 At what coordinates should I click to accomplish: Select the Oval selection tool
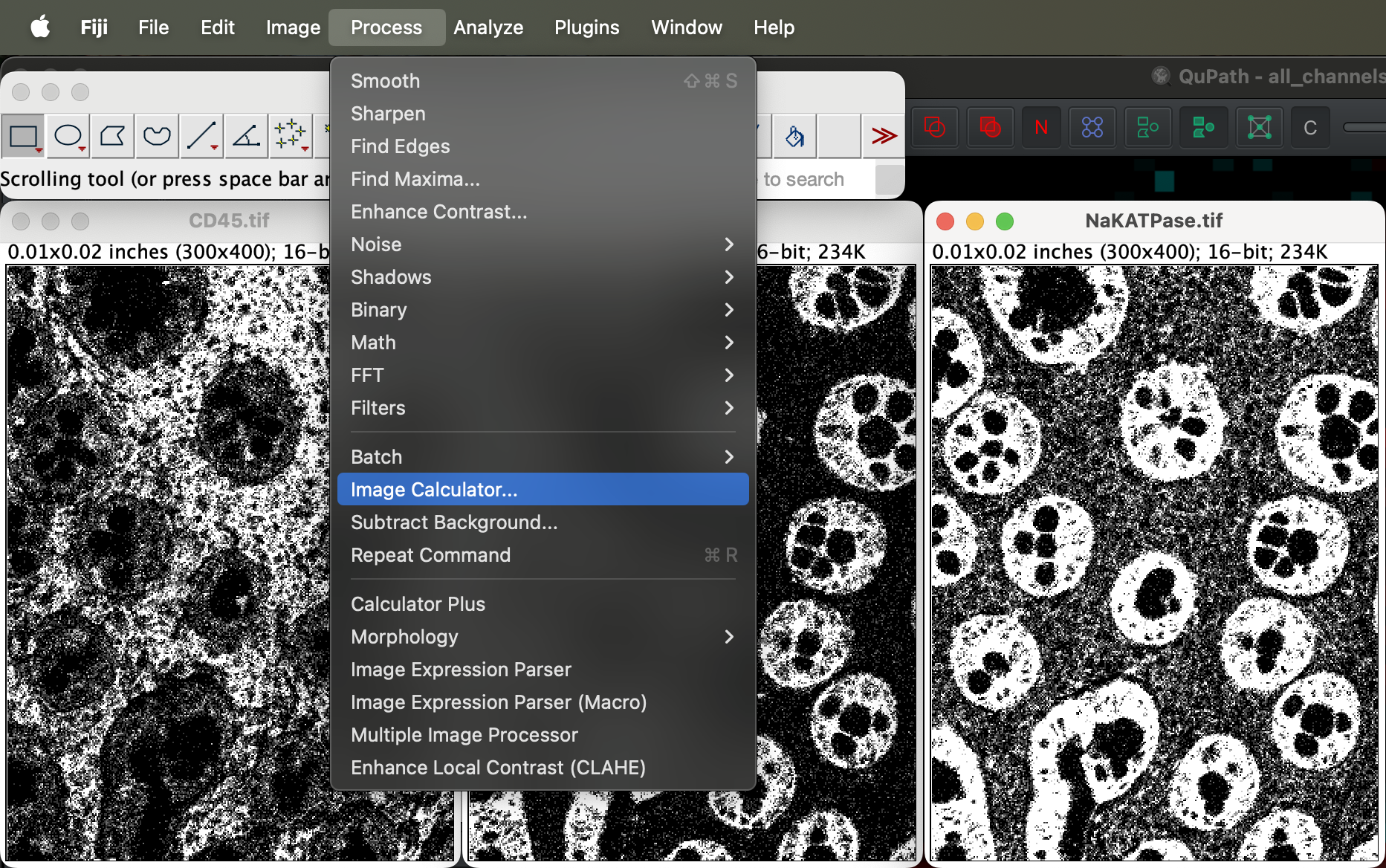(68, 136)
